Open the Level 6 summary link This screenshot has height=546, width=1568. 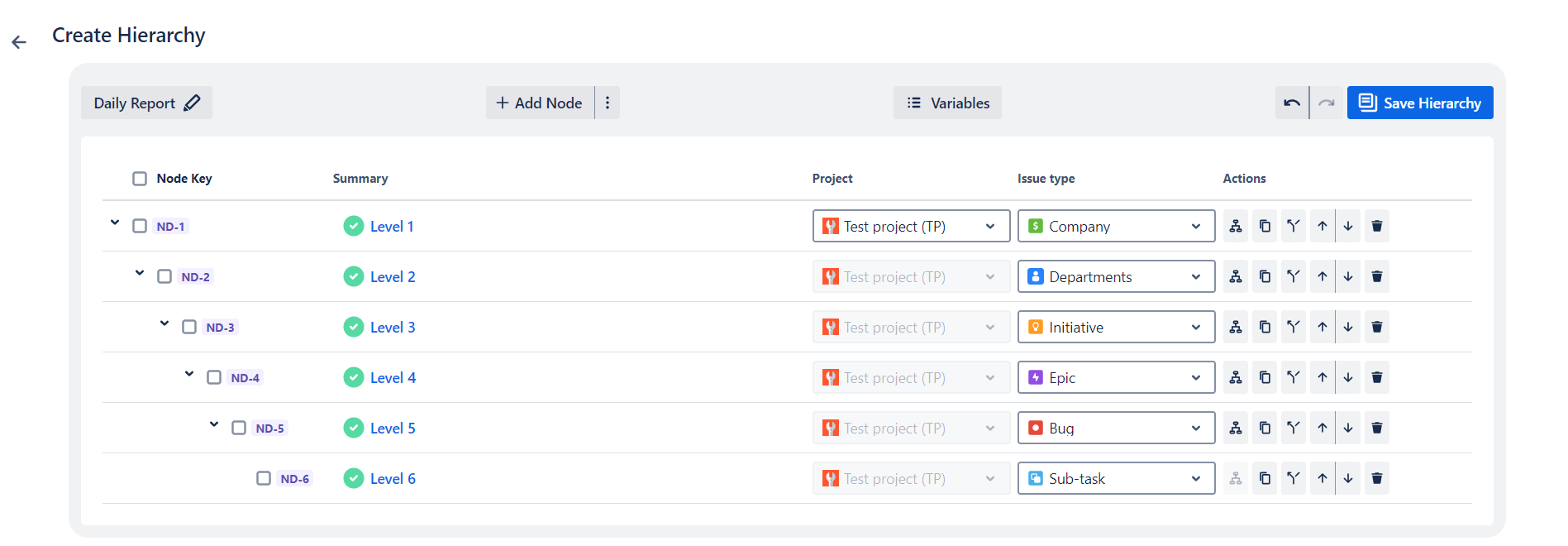(x=393, y=478)
